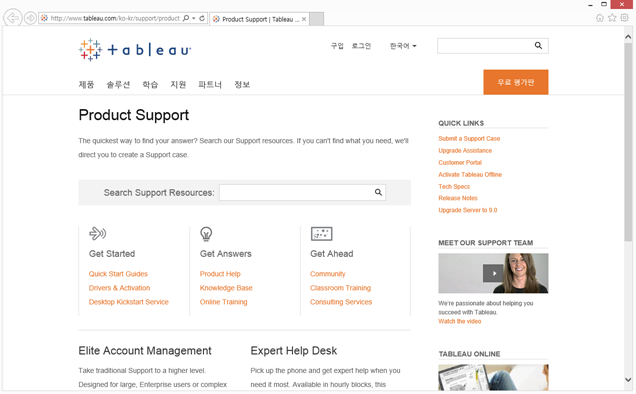The height and width of the screenshot is (394, 636).
Task: Click the refresh icon in address bar
Action: click(202, 18)
